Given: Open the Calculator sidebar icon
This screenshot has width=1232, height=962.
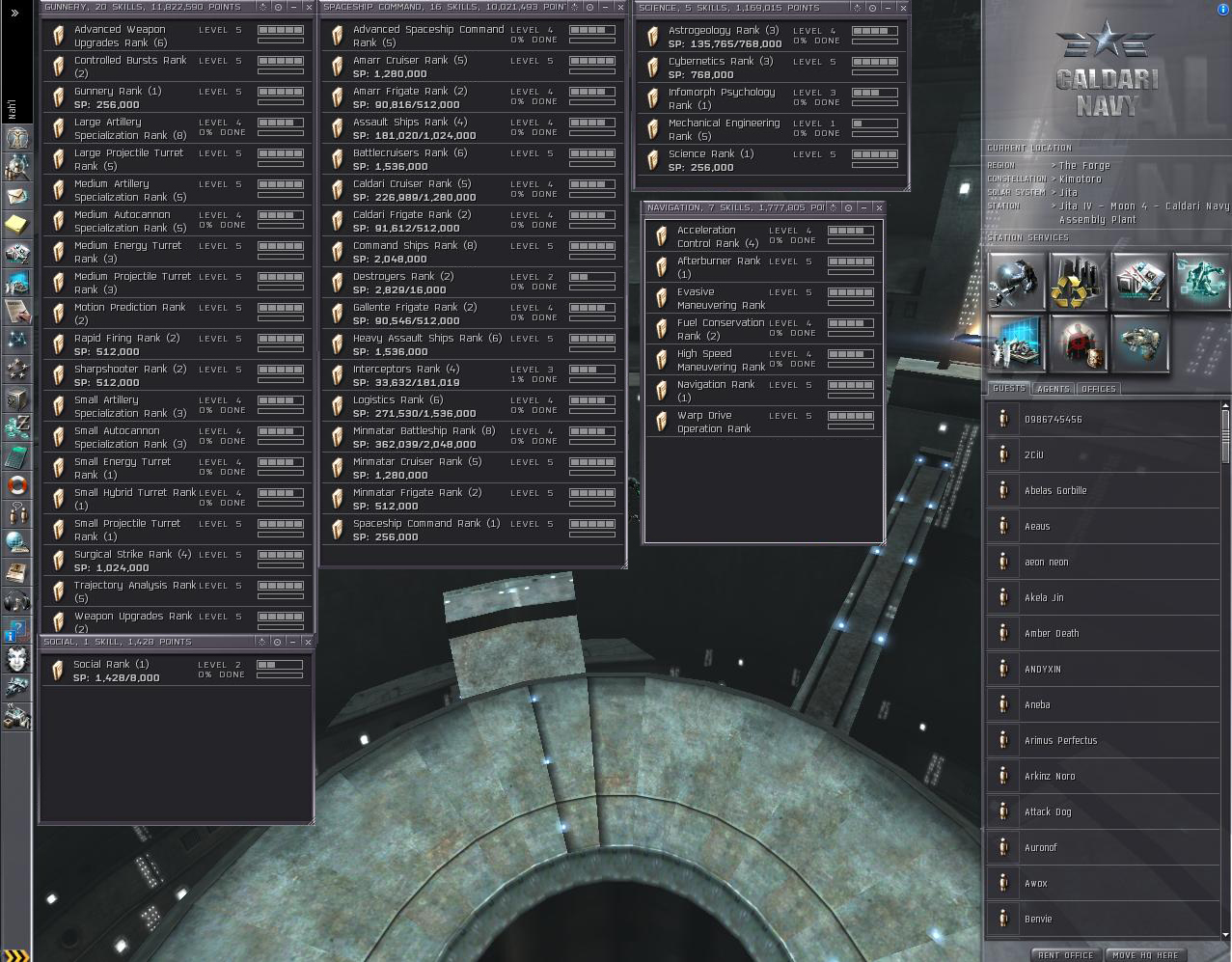Looking at the screenshot, I should pyautogui.click(x=16, y=455).
